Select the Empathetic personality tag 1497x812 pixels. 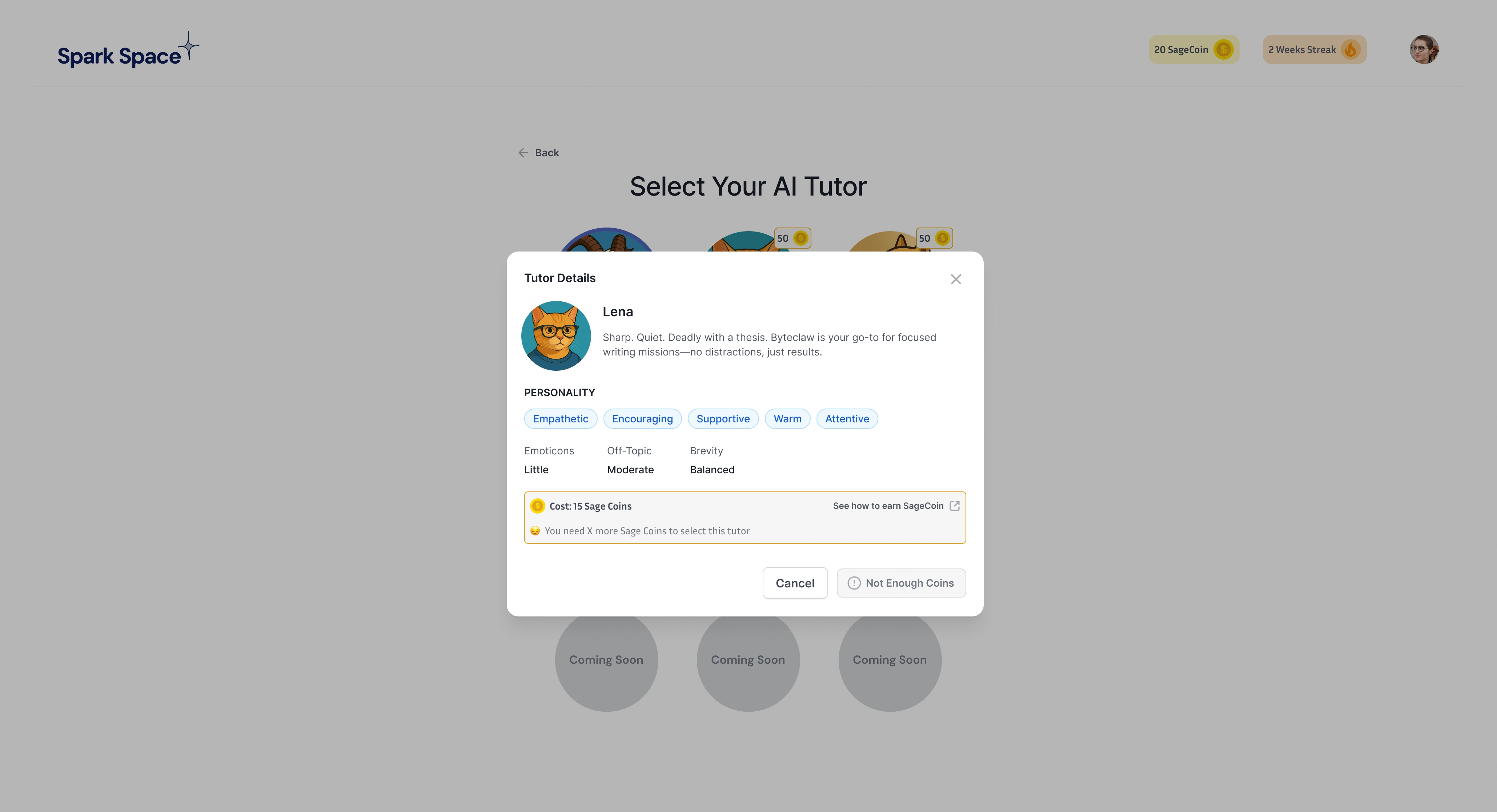pos(560,418)
